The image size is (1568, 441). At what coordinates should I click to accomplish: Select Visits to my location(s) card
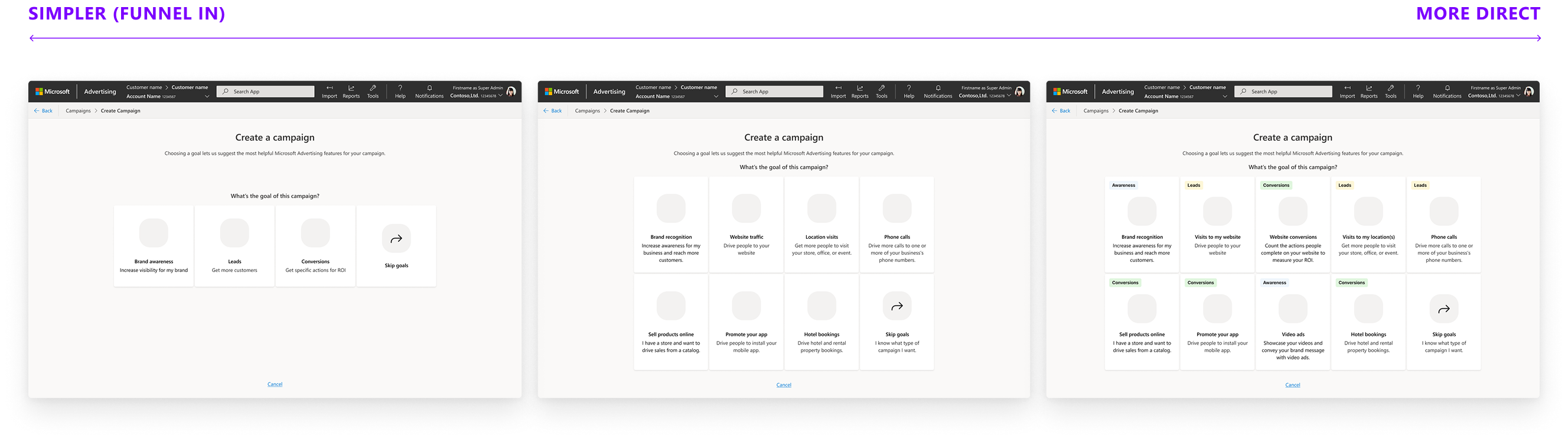(1368, 224)
